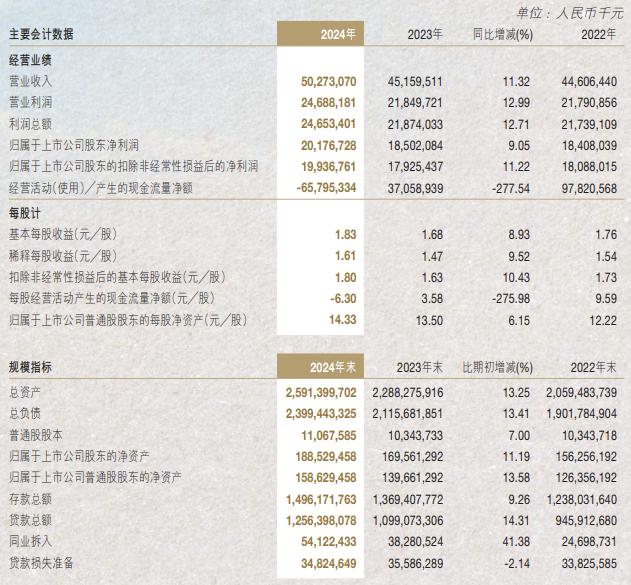The image size is (631, 585).
Task: Select the percentage -277.54
Action: coord(511,188)
